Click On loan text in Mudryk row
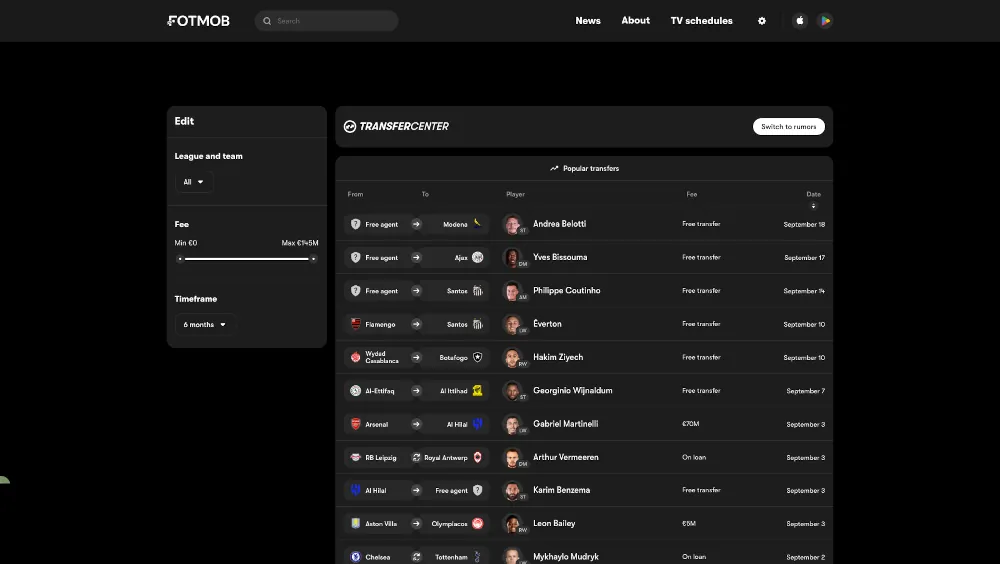Viewport: 1000px width, 564px height. pyautogui.click(x=694, y=557)
